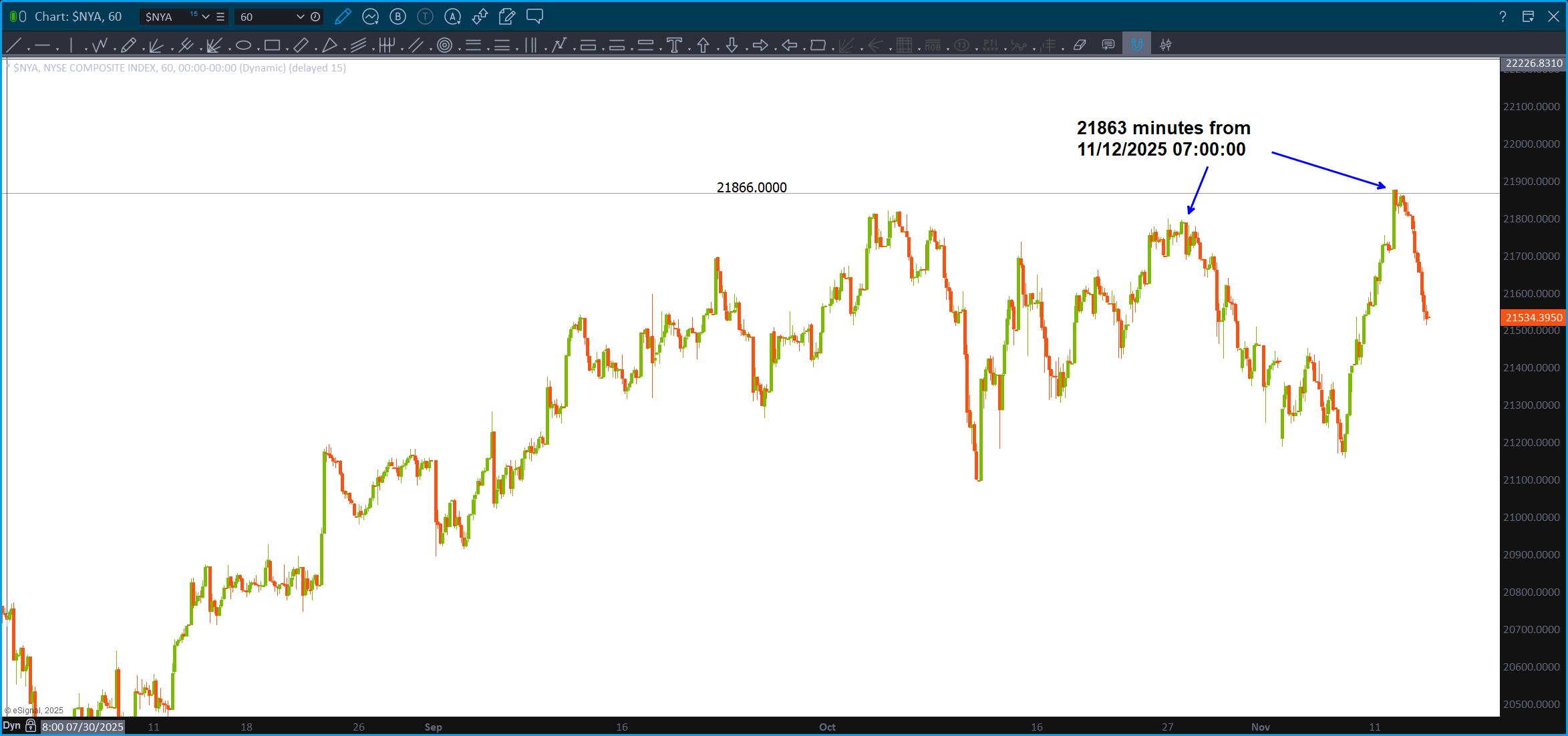
Task: Click the Dyn label in bottom bar
Action: [x=12, y=726]
